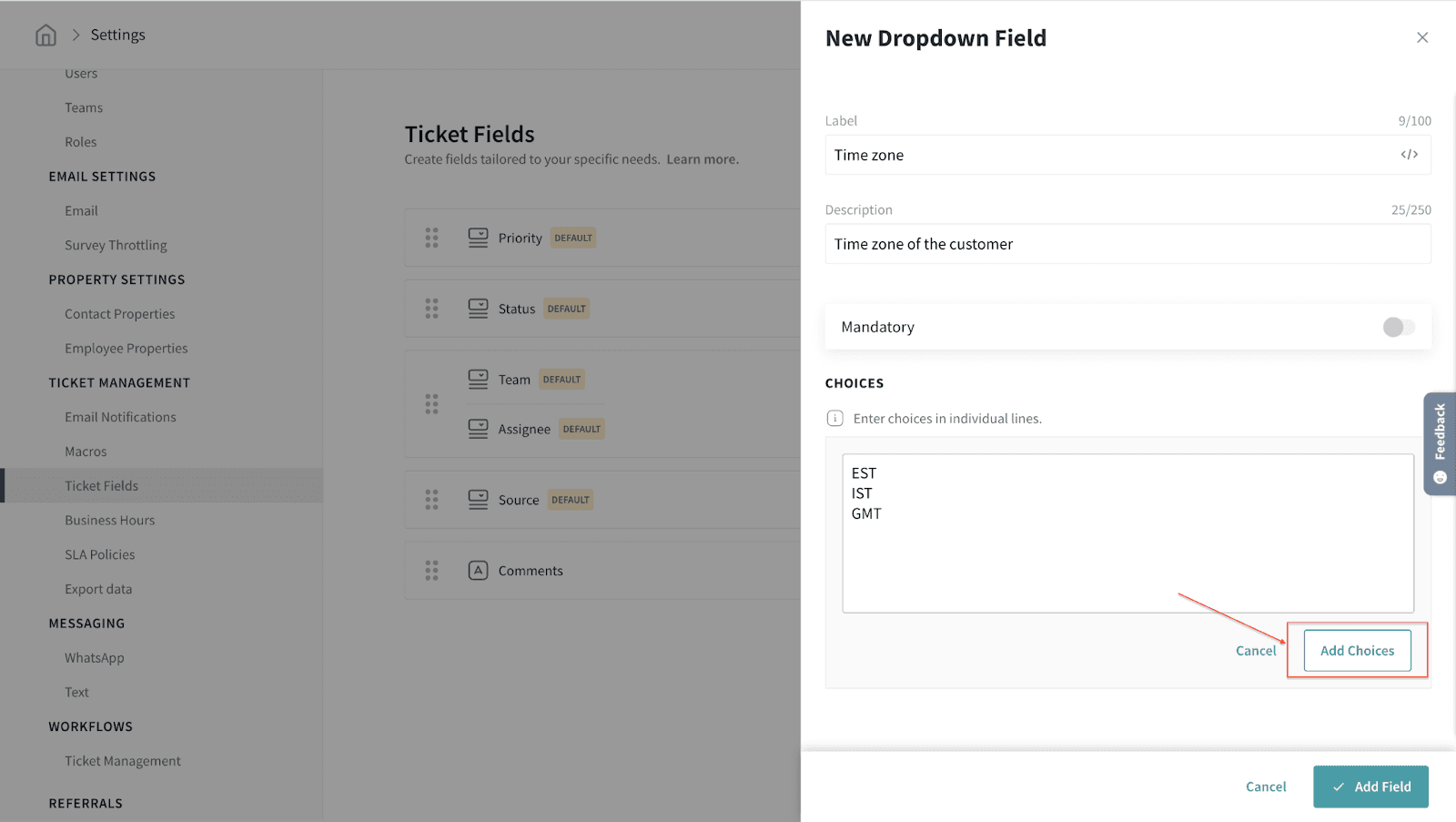1456x822 pixels.
Task: Click into the Description input field
Action: pos(1127,244)
